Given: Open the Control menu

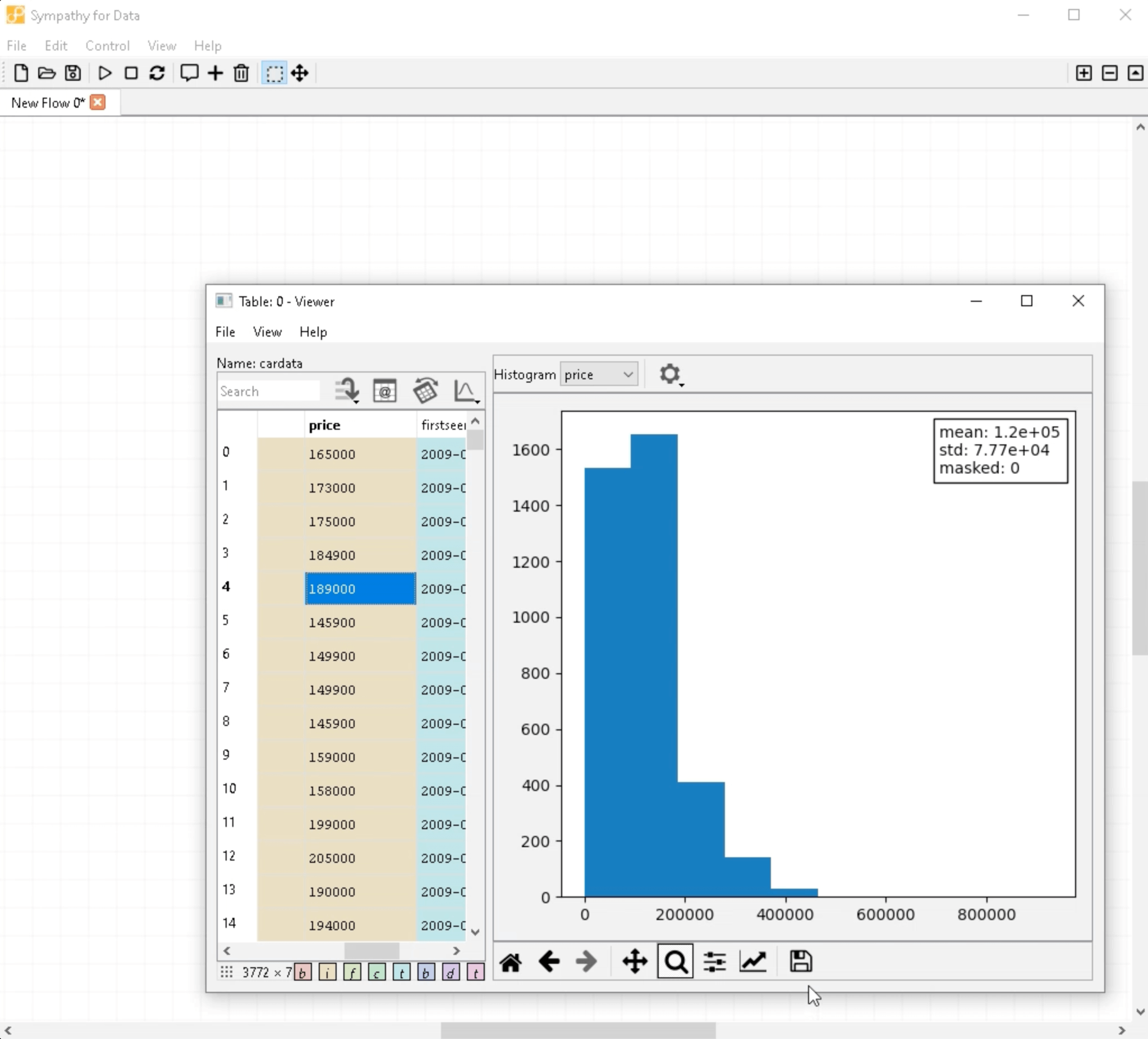Looking at the screenshot, I should [x=108, y=45].
